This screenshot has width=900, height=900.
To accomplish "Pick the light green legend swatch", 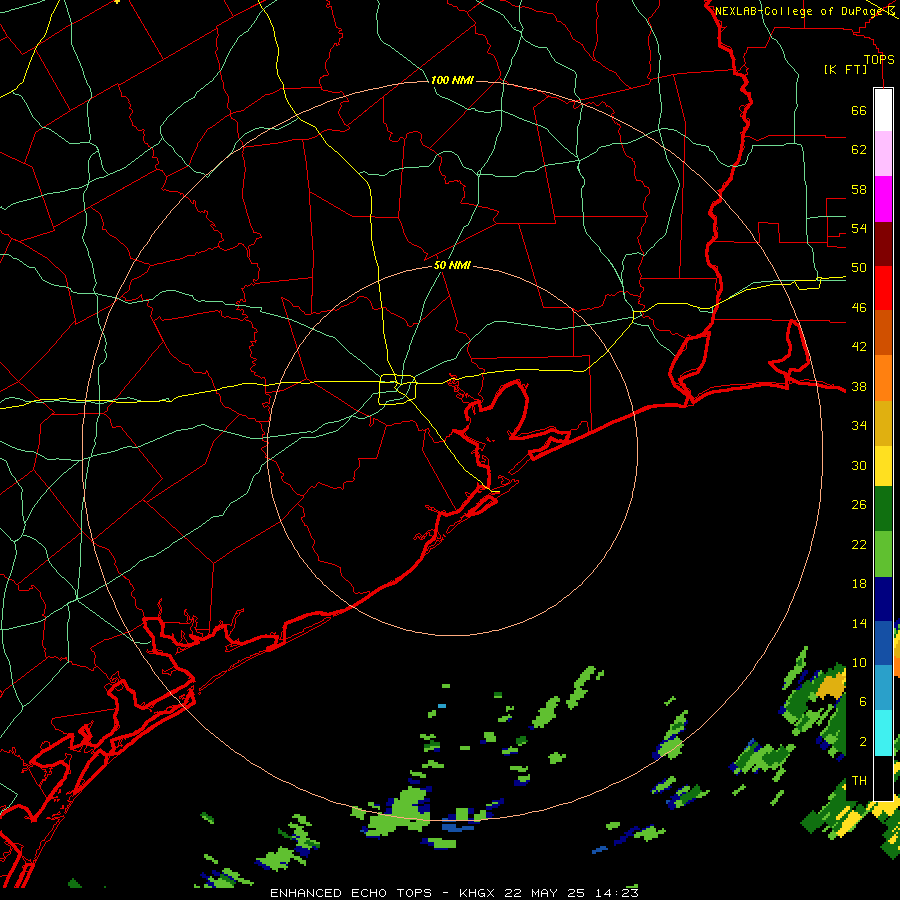I will pos(883,554).
